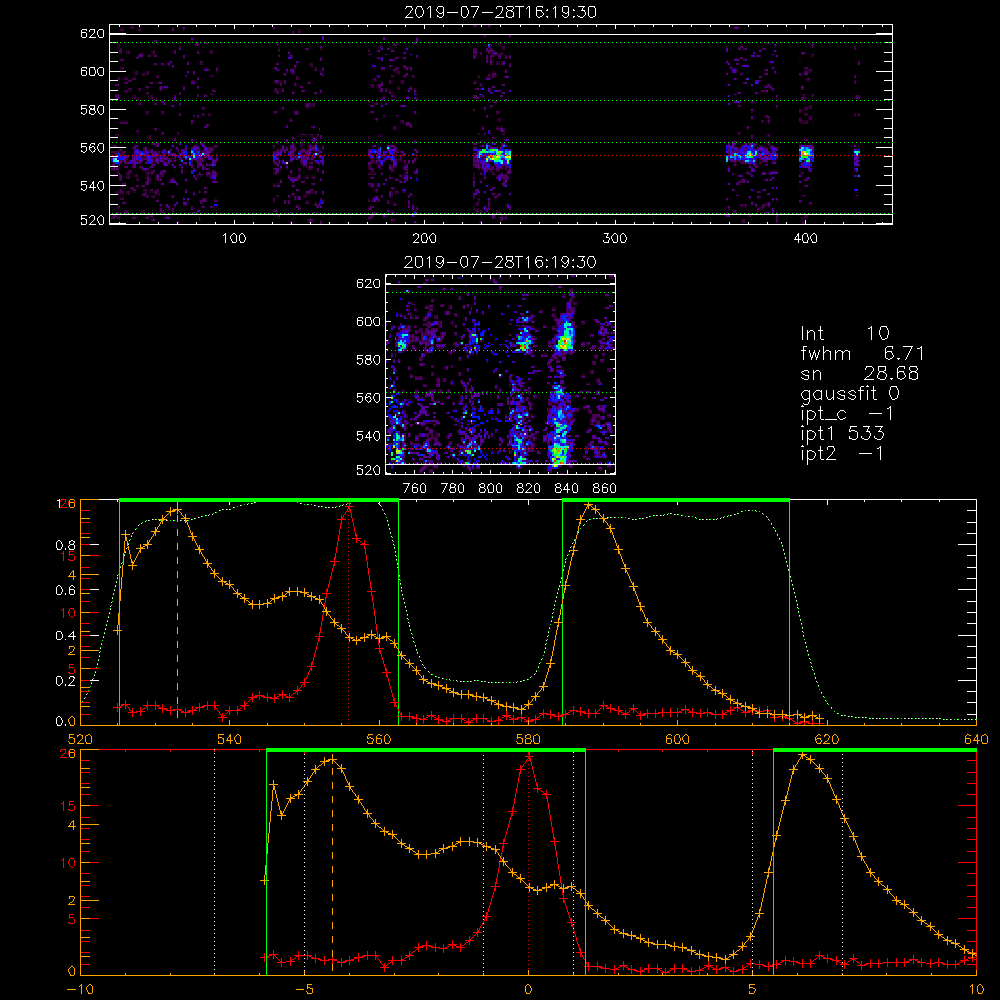1000x1000 pixels.
Task: Click the "Int 10" parameter readout
Action: coord(844,334)
